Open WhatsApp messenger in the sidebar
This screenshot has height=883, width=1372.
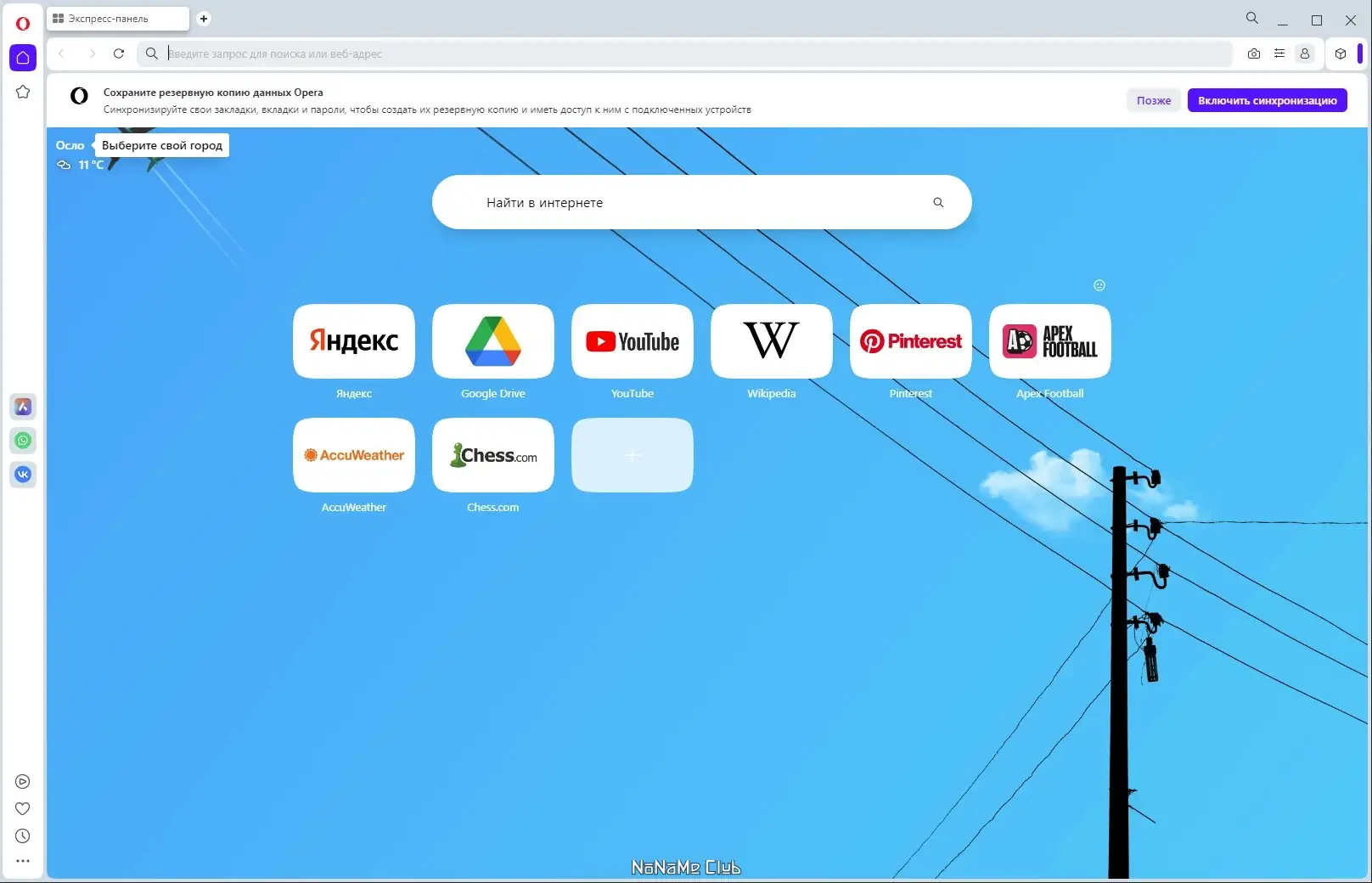[23, 440]
